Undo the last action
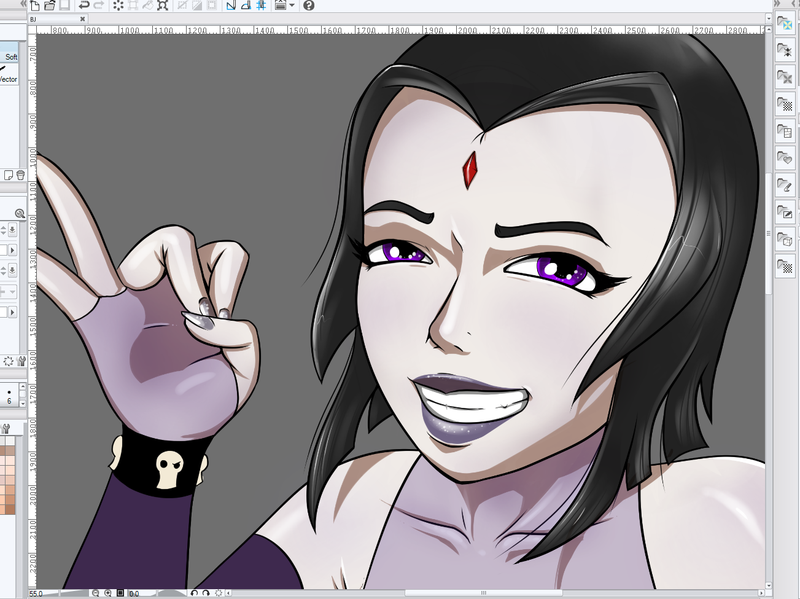Image resolution: width=800 pixels, height=599 pixels. click(x=84, y=6)
